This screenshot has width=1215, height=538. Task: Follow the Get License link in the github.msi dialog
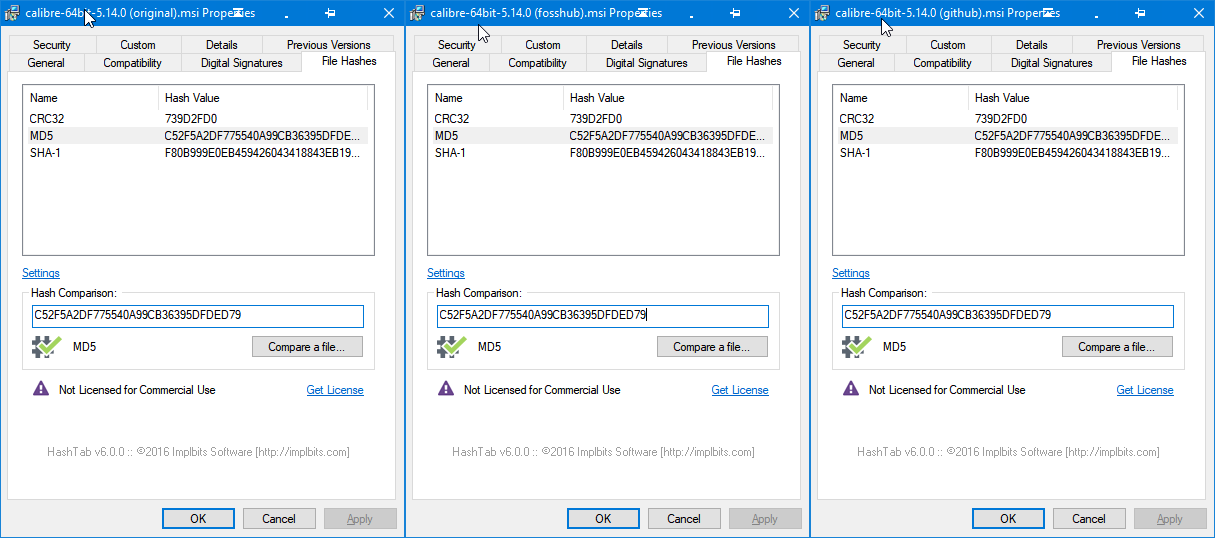click(1145, 390)
